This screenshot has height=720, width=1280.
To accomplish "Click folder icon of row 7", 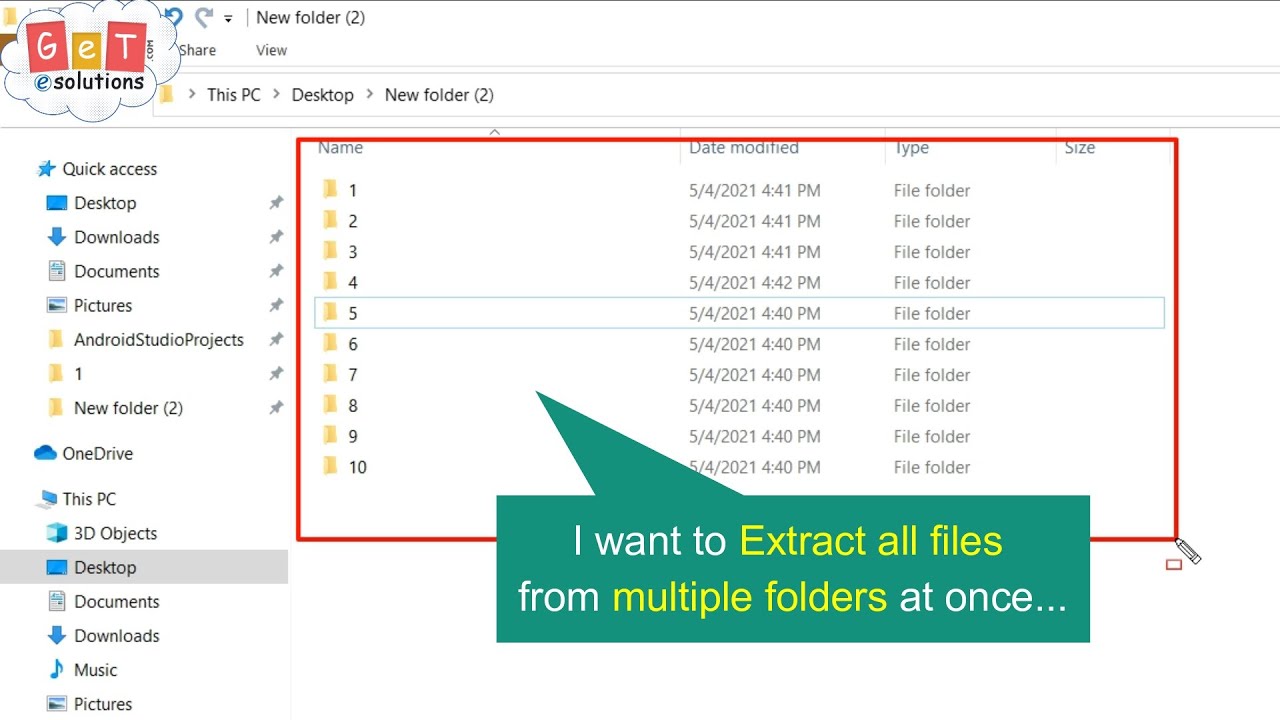I will coord(330,373).
